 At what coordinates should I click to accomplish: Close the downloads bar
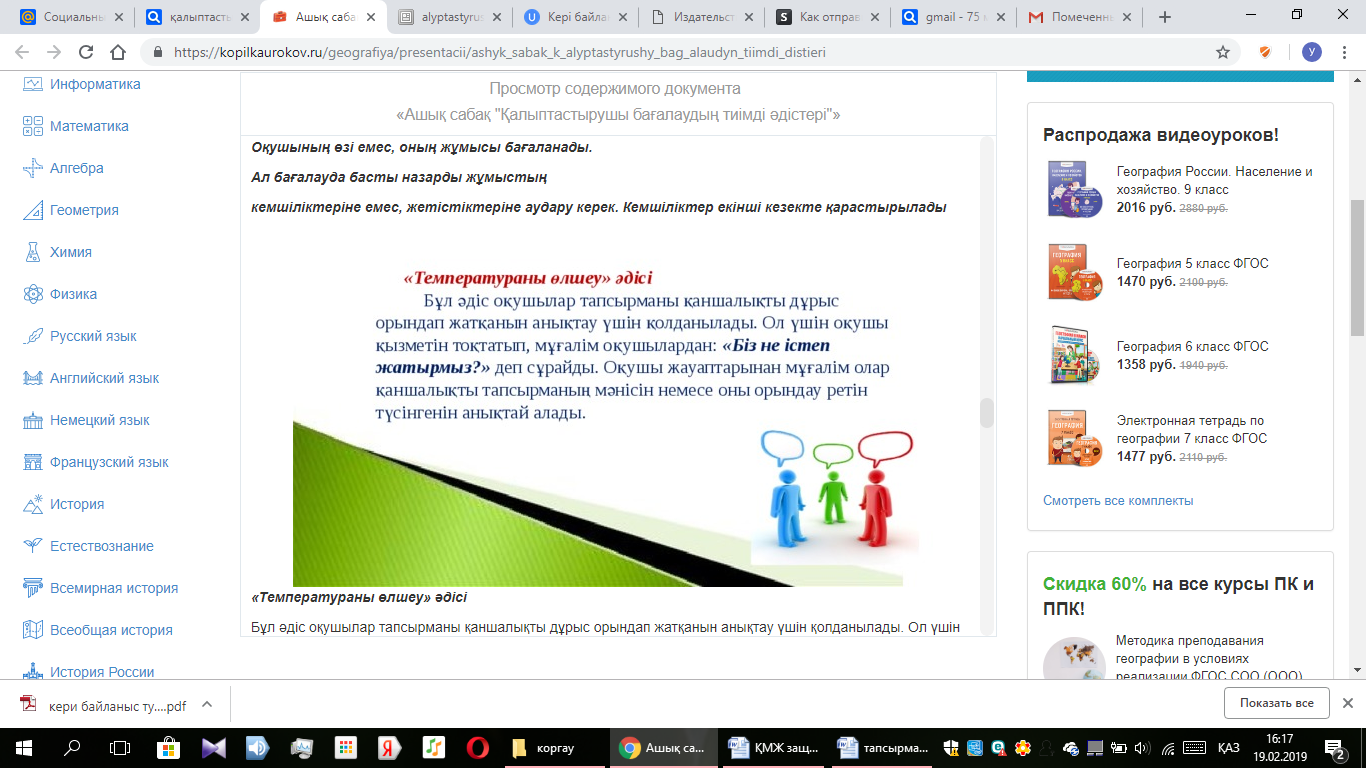pos(1347,703)
